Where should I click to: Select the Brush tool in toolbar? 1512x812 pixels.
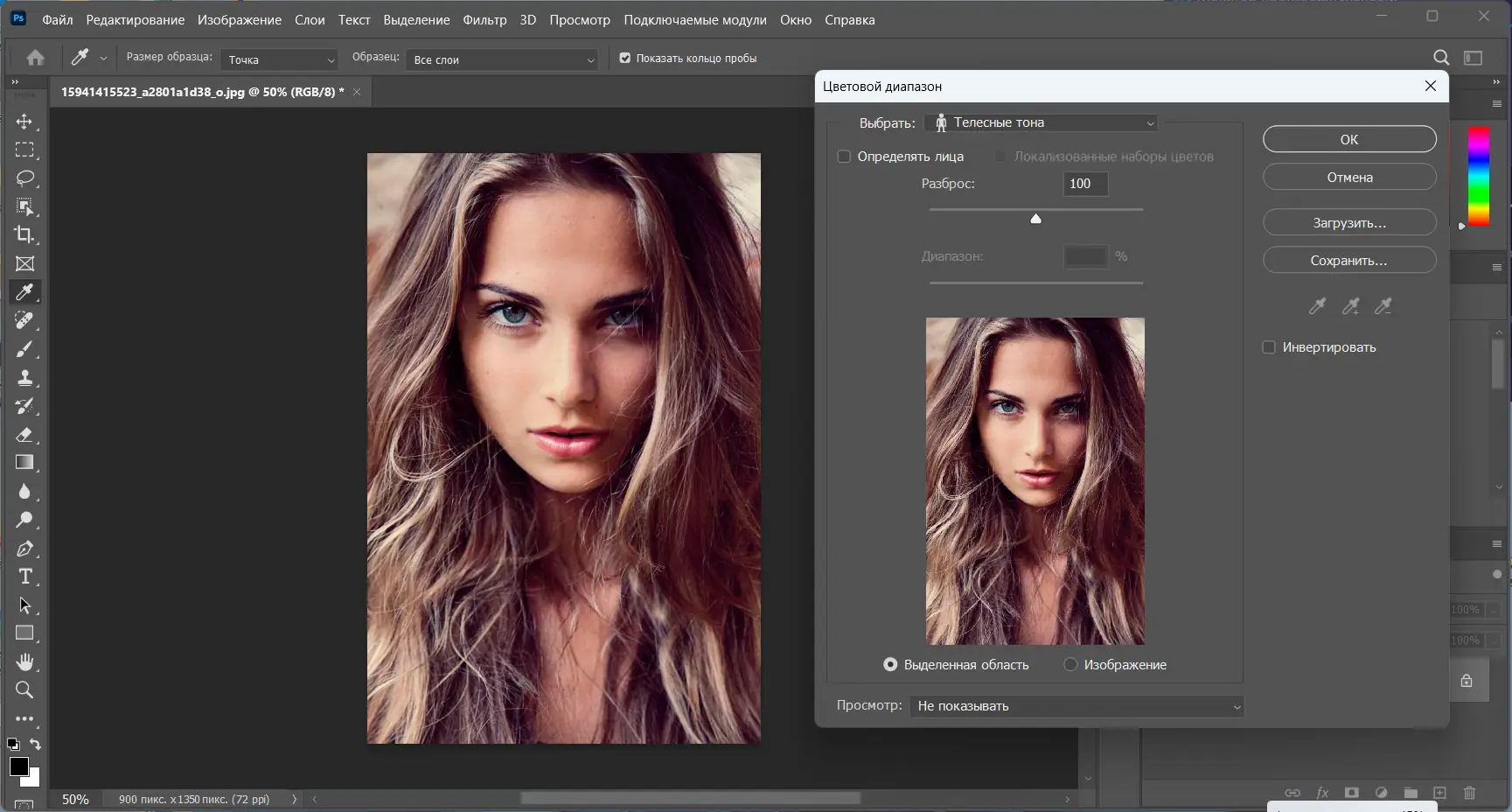(24, 349)
